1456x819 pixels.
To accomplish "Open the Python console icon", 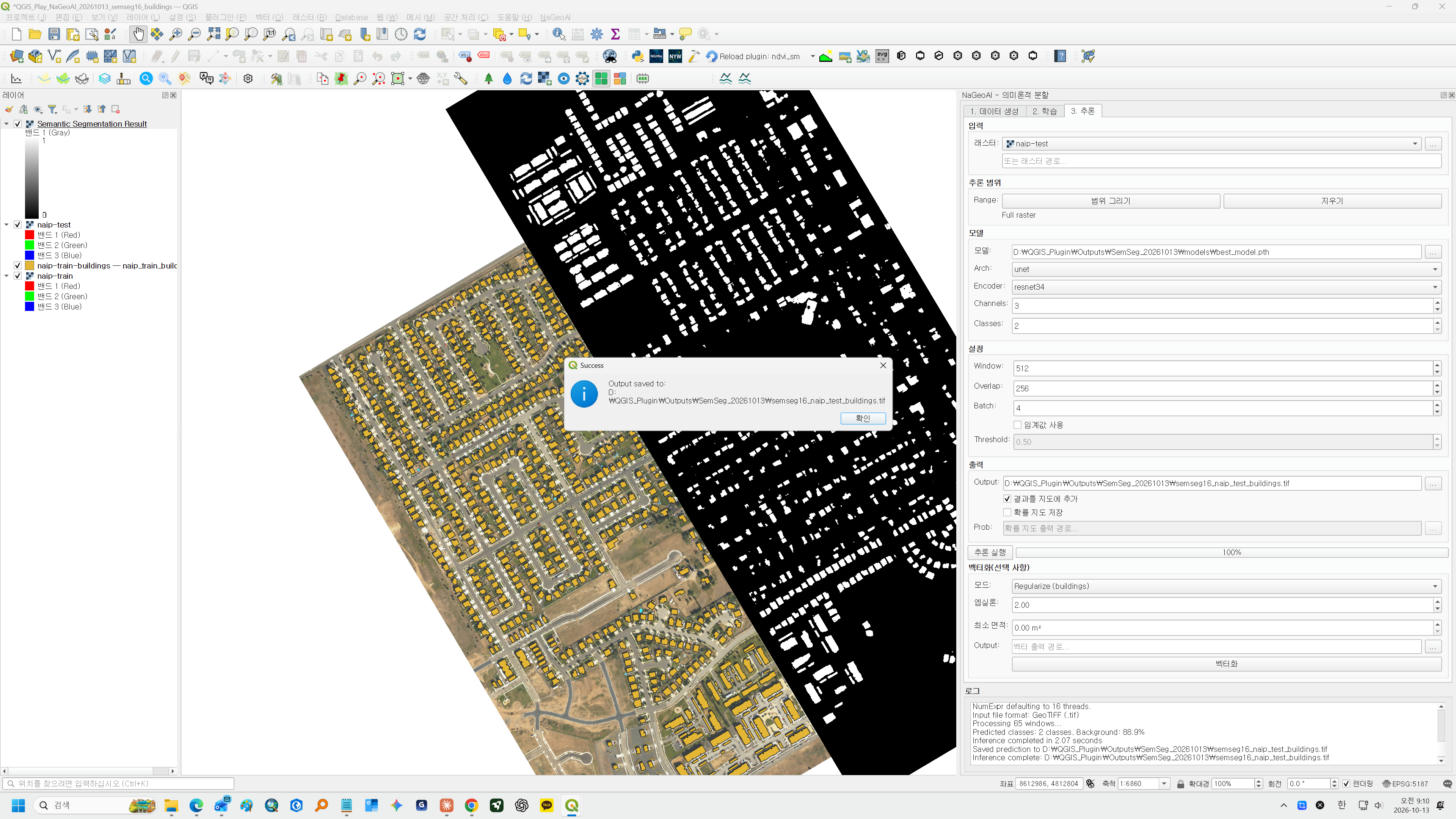I will [x=637, y=56].
